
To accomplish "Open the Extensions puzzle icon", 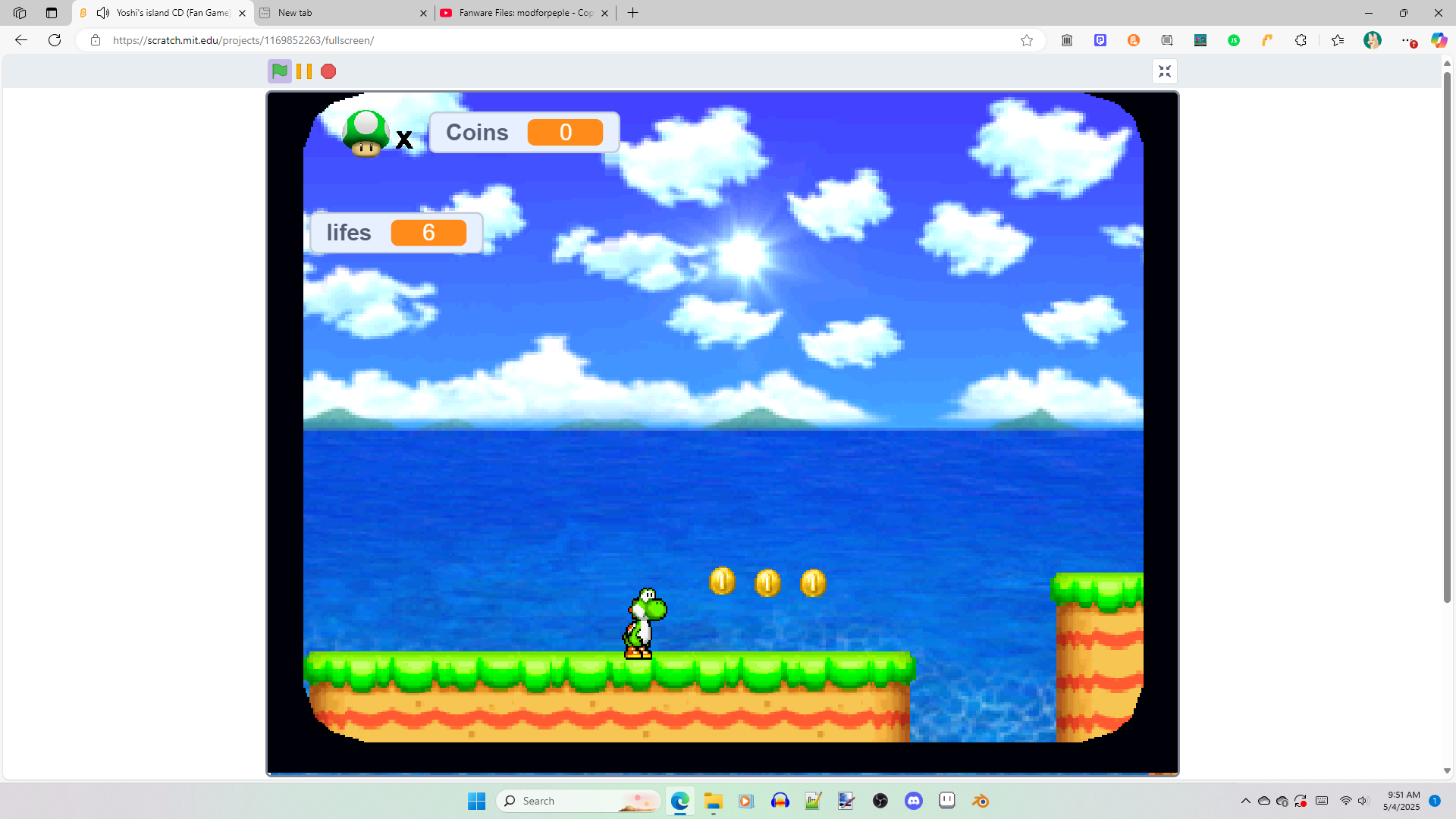I will point(1301,40).
